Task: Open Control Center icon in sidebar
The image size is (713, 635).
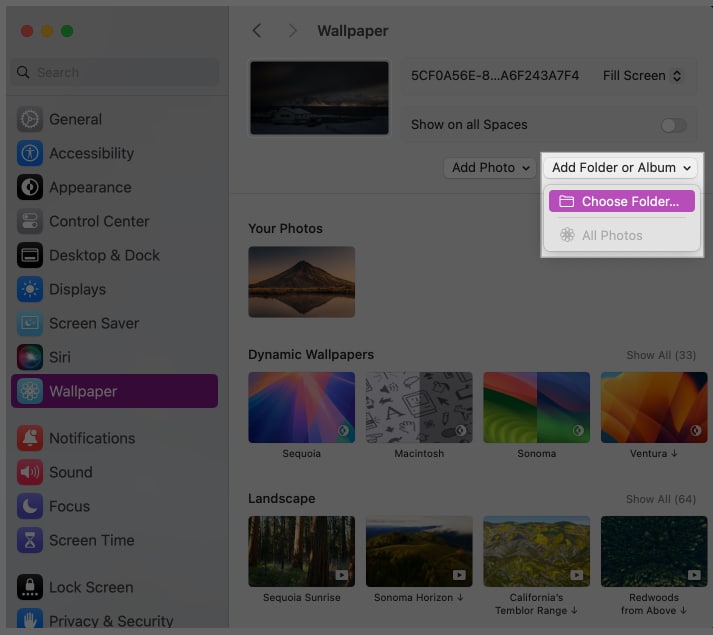Action: 30,221
